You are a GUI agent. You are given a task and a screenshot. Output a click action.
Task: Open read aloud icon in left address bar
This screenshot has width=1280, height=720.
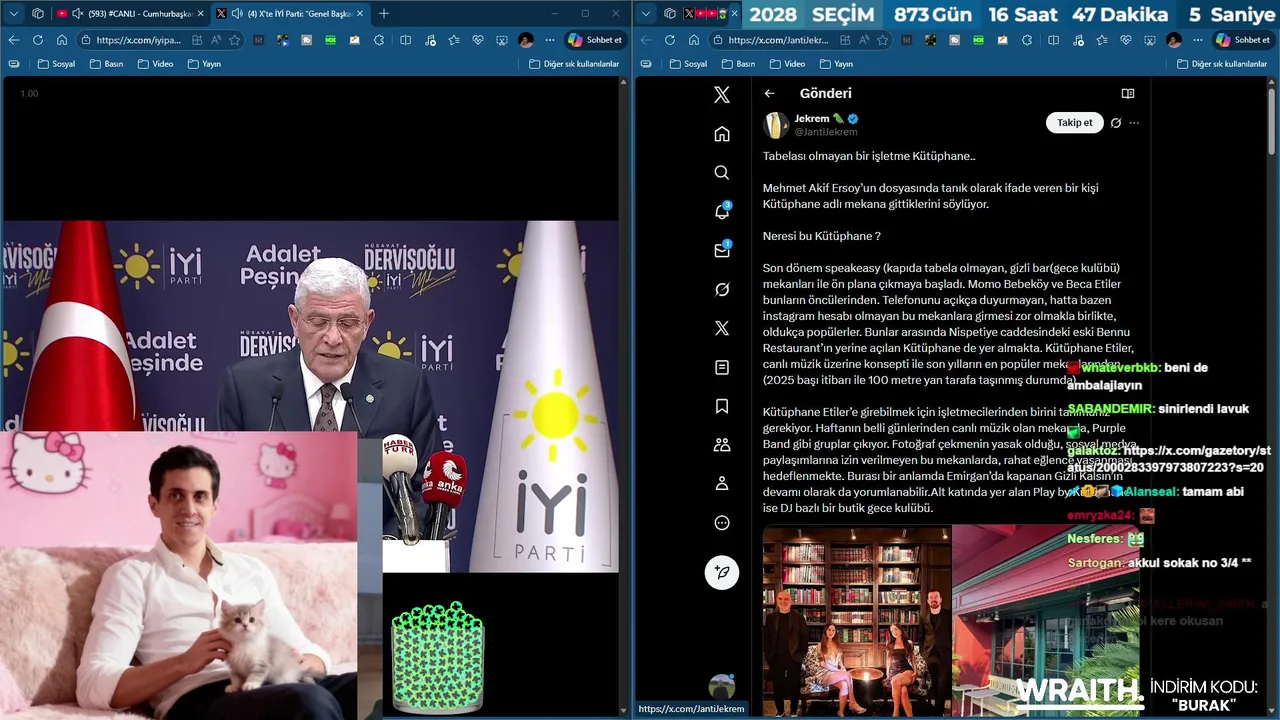pos(216,40)
